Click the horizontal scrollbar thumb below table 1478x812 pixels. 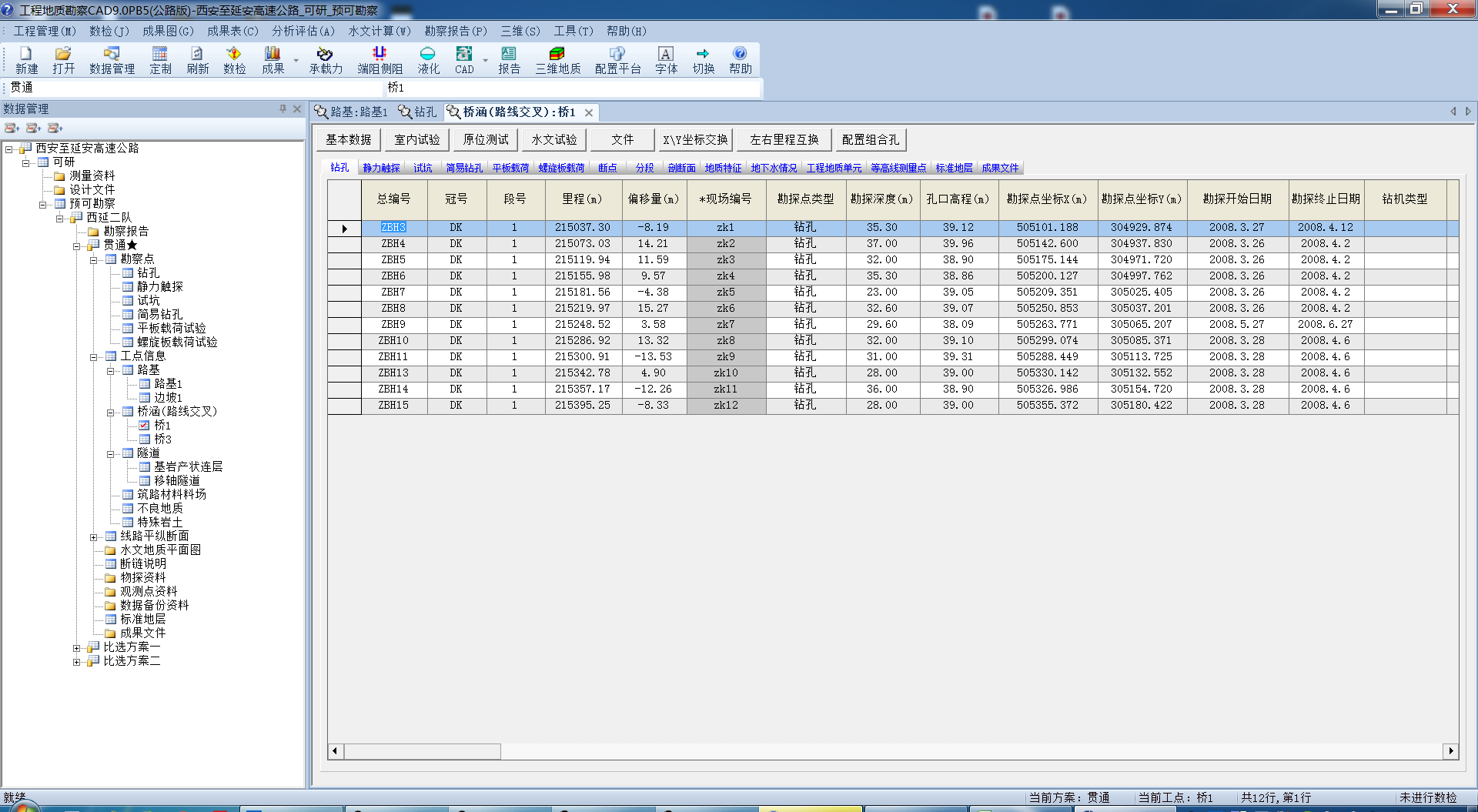(422, 751)
